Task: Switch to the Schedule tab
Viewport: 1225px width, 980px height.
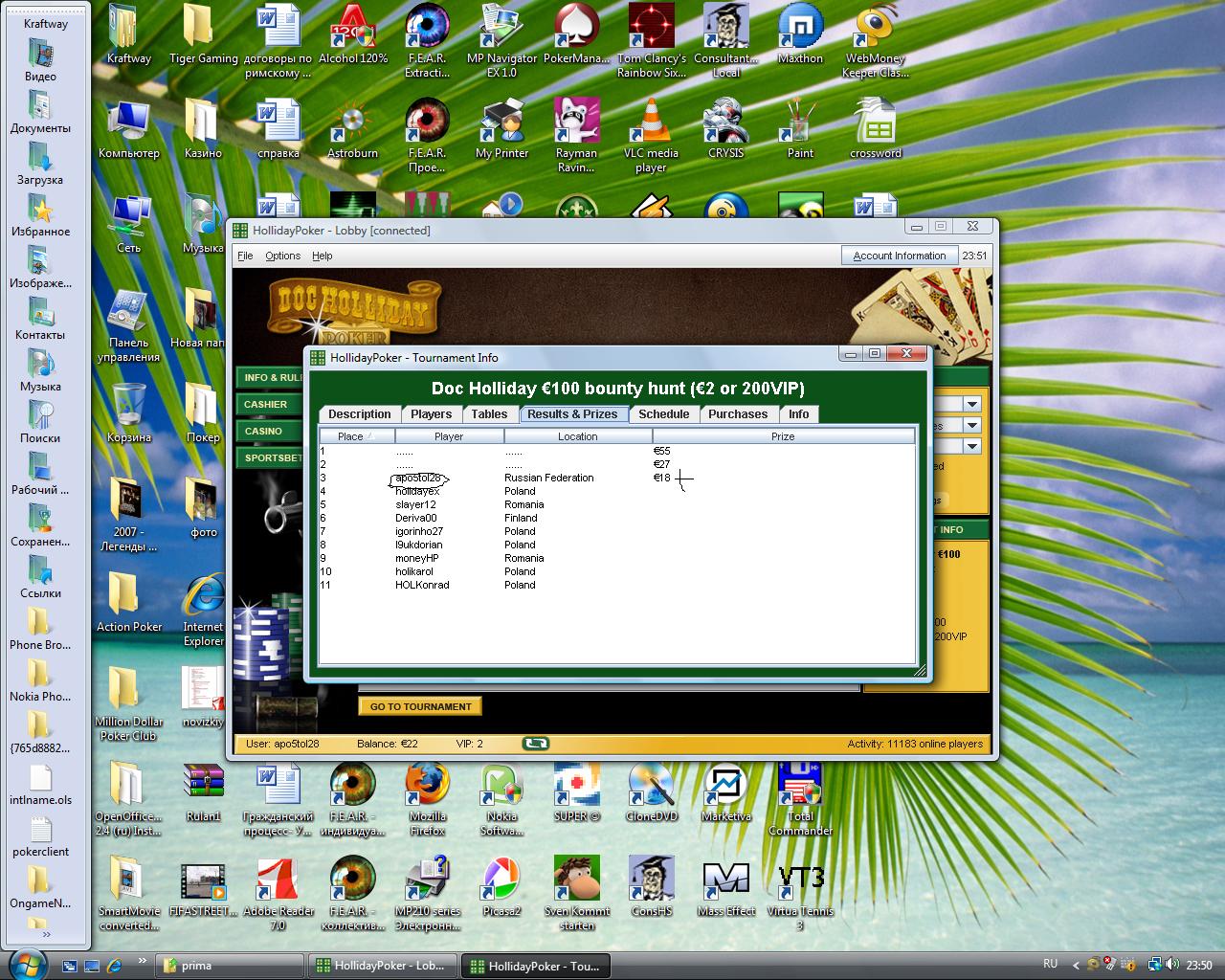Action: point(663,414)
